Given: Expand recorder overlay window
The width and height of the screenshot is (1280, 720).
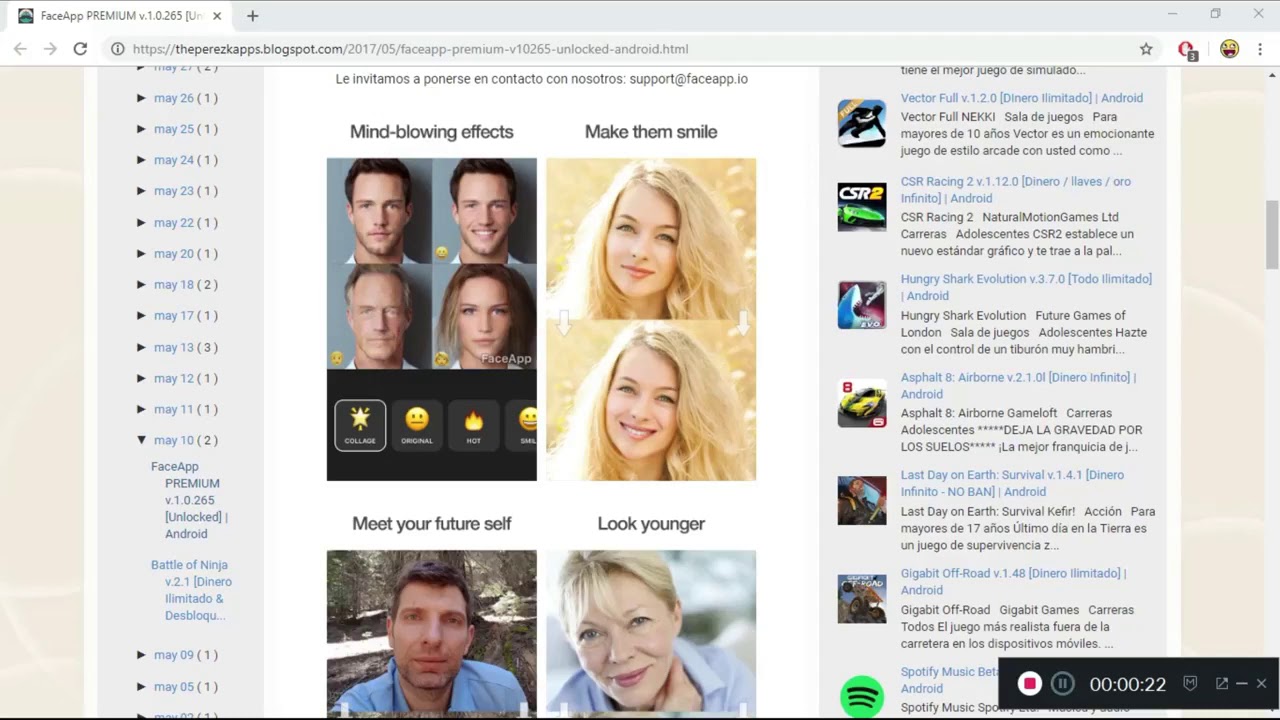Looking at the screenshot, I should point(1222,684).
